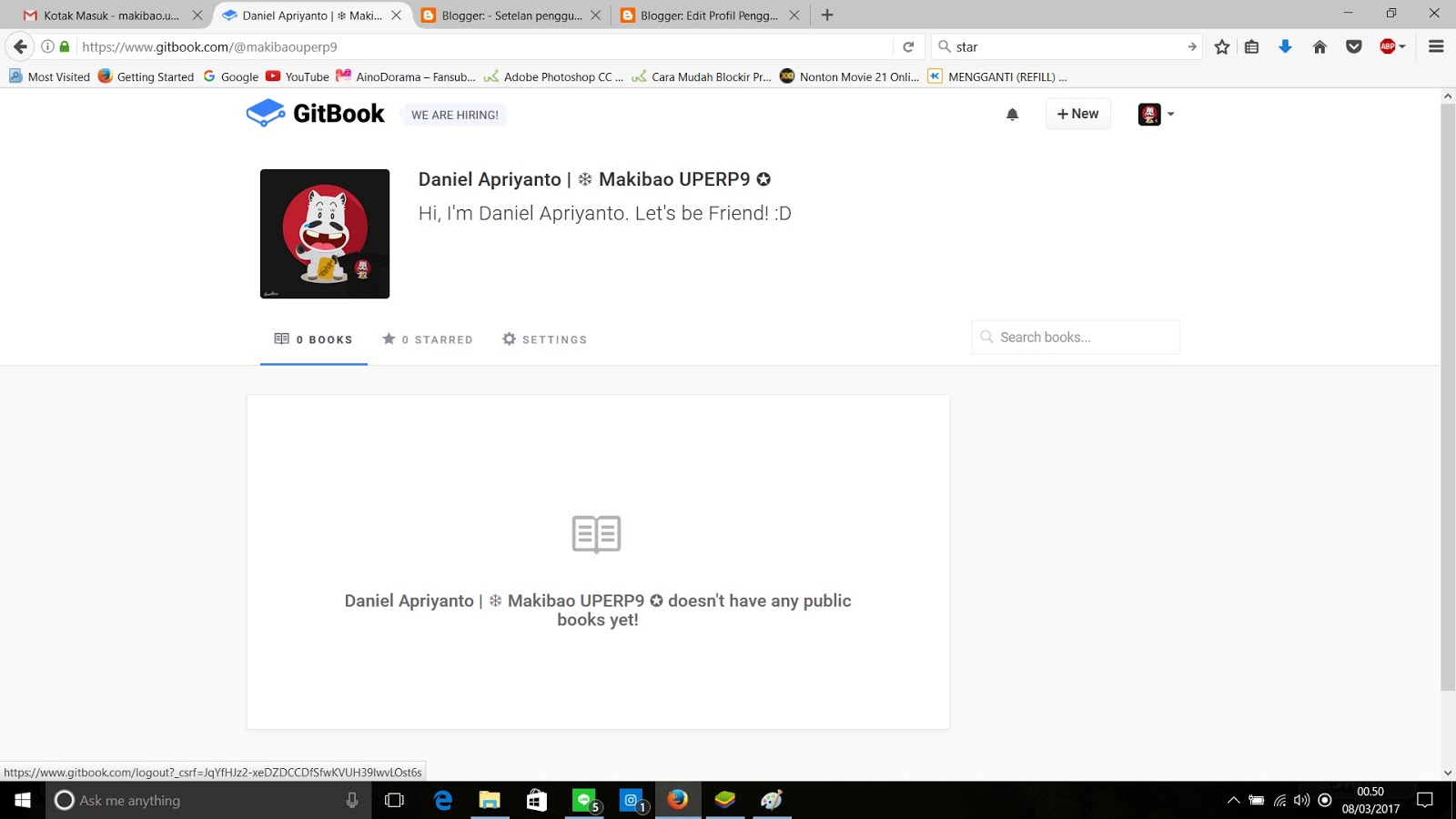Click the Pocket icon in toolbar
Viewport: 1456px width, 819px height.
(x=1354, y=46)
